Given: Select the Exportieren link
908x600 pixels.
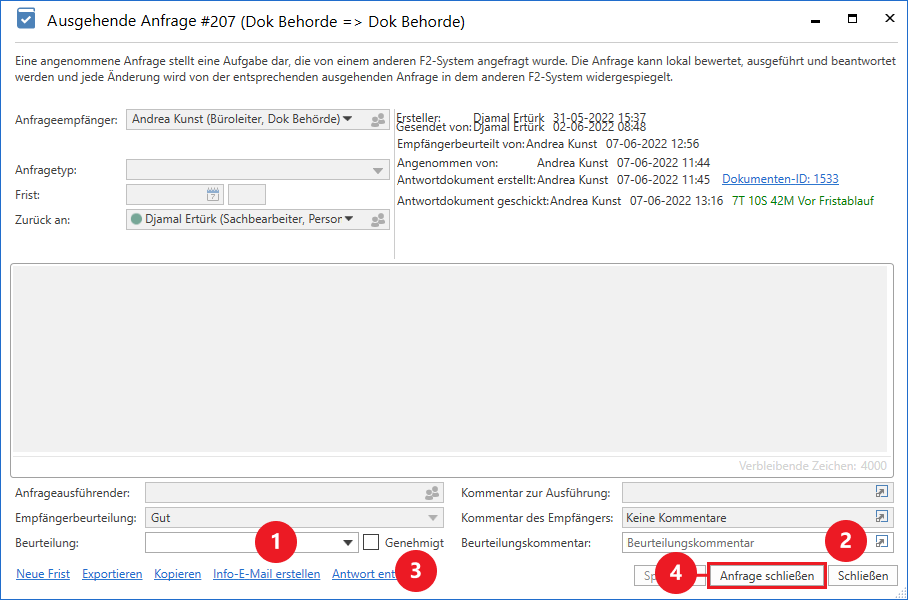Looking at the screenshot, I should 112,574.
